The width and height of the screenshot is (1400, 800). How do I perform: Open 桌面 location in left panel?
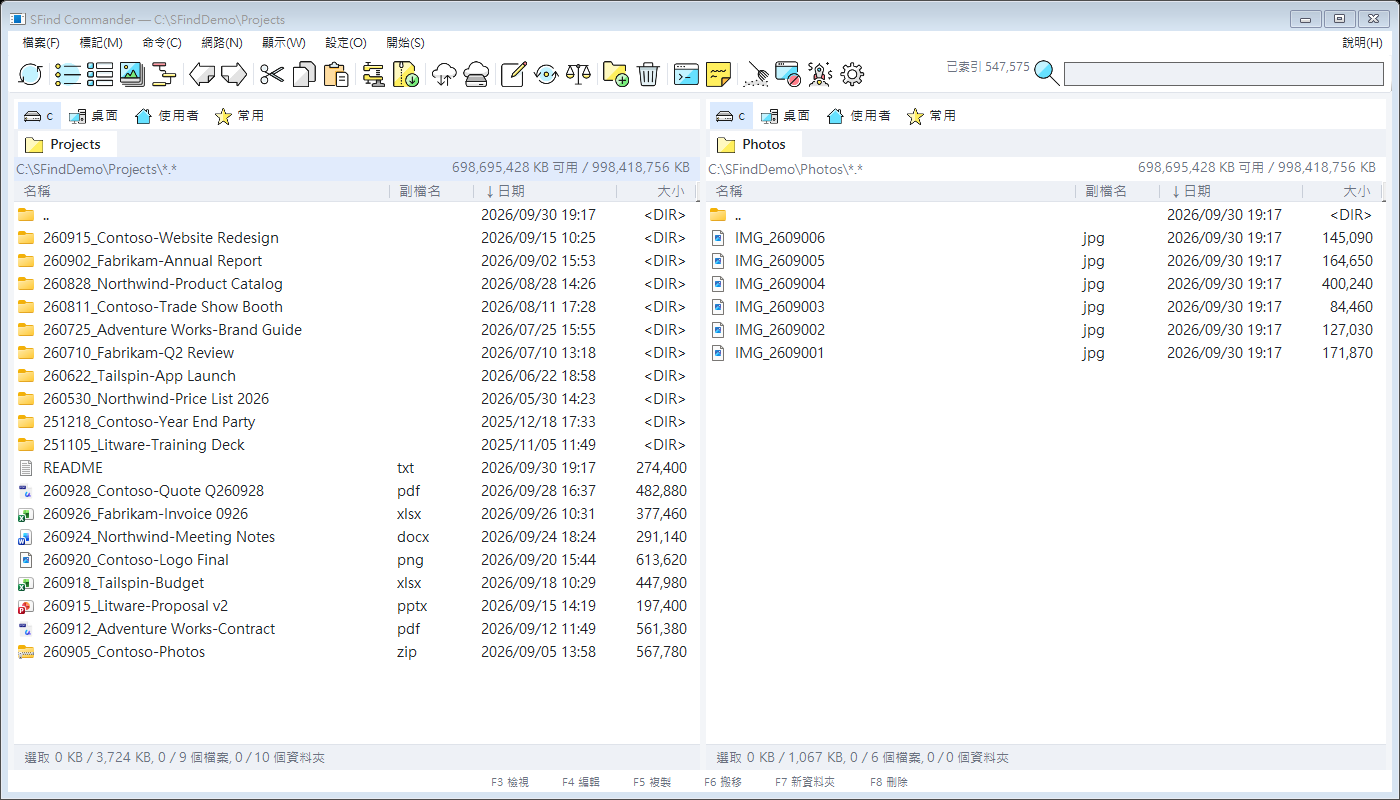point(93,116)
